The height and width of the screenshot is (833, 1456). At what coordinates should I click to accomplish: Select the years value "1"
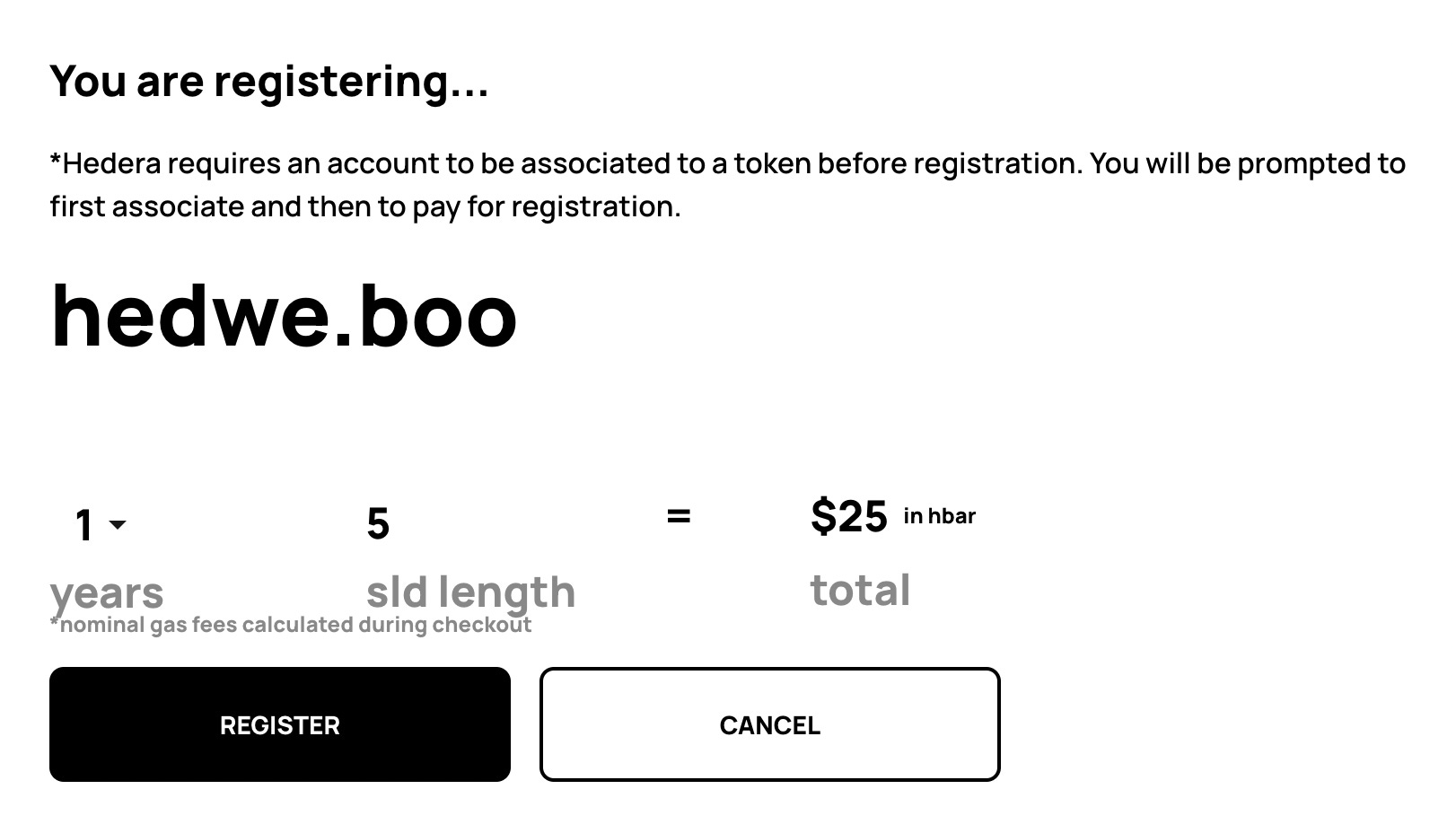click(x=84, y=525)
